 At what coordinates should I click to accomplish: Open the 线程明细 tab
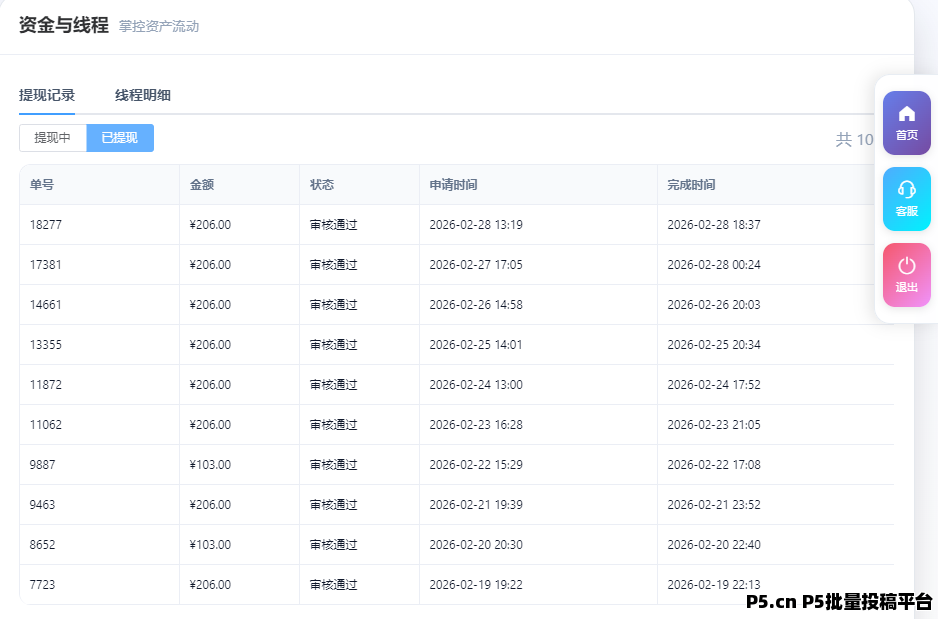point(142,96)
